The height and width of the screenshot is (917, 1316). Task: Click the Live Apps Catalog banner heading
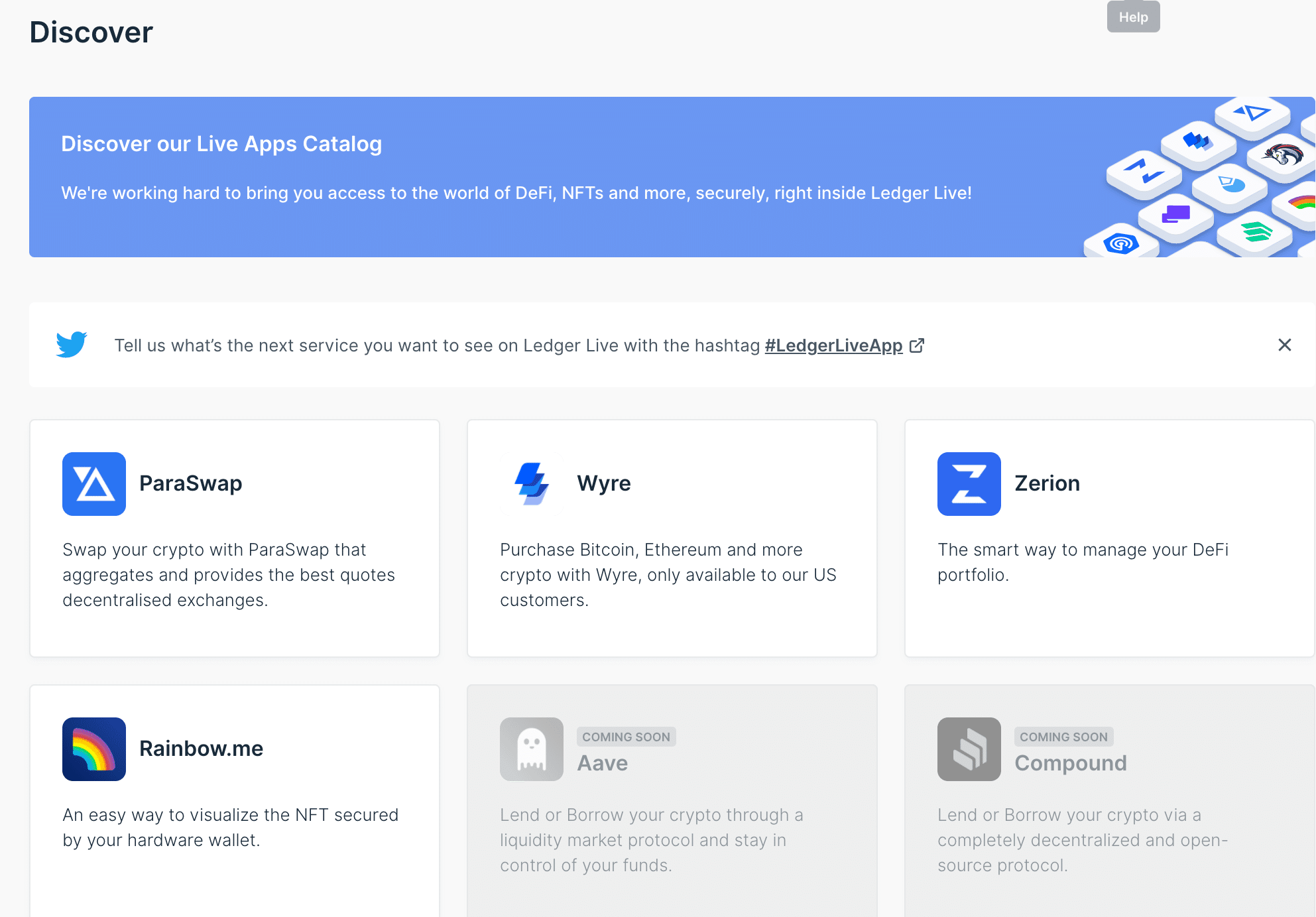[x=221, y=144]
